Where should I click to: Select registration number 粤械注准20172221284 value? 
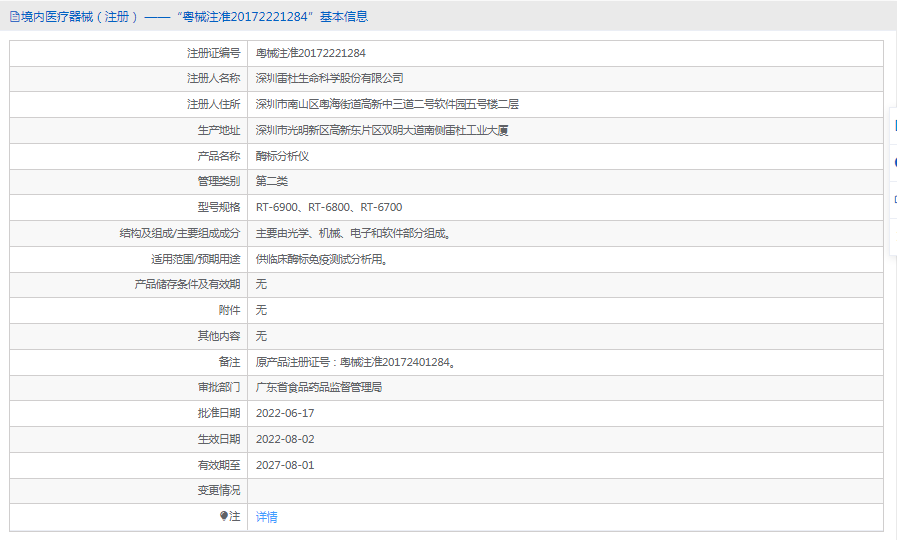pyautogui.click(x=311, y=53)
